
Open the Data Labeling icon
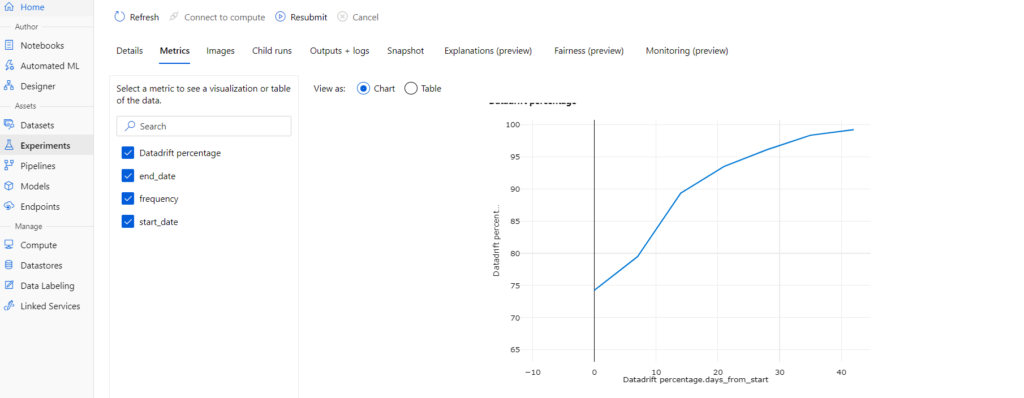9,286
